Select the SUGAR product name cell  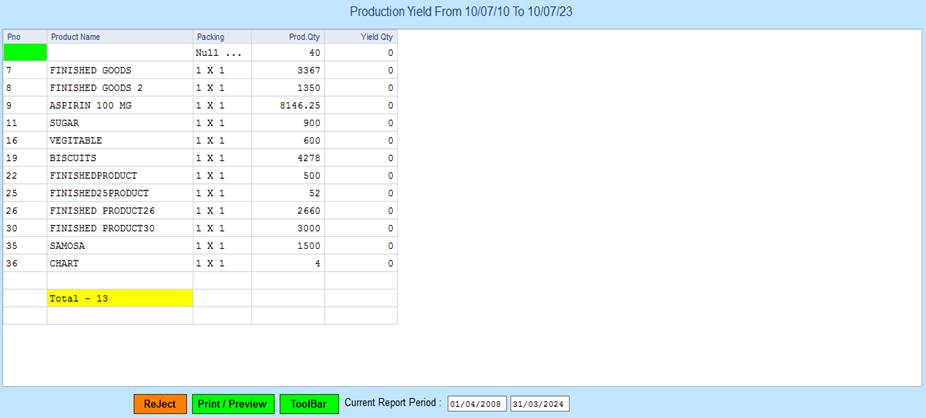pos(119,123)
